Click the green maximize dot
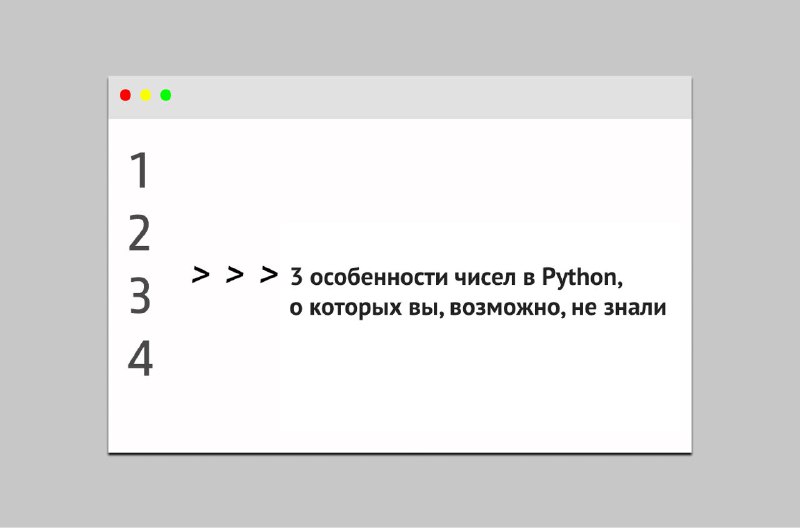Image resolution: width=800 pixels, height=528 pixels. click(x=166, y=95)
